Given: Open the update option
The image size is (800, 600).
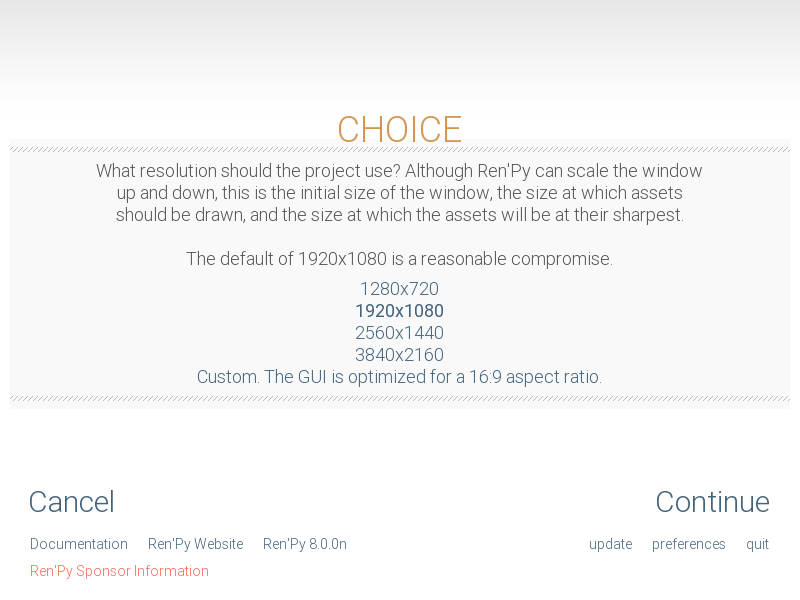Looking at the screenshot, I should coord(611,544).
